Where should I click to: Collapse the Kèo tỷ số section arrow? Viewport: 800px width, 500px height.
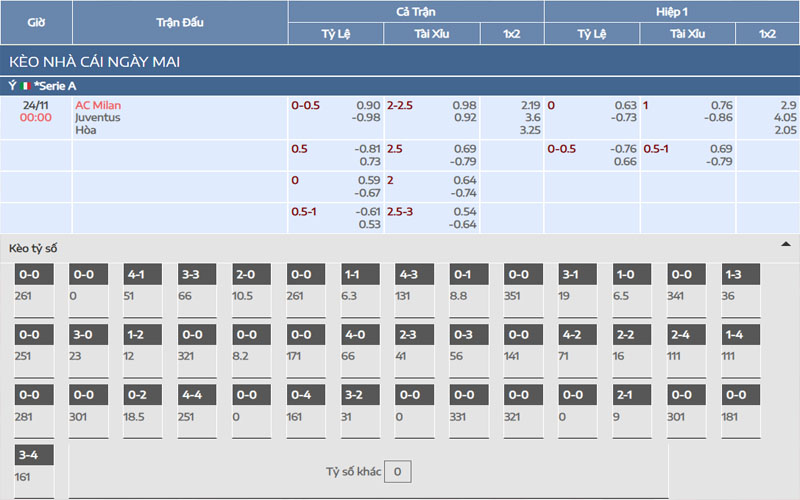pos(785,244)
